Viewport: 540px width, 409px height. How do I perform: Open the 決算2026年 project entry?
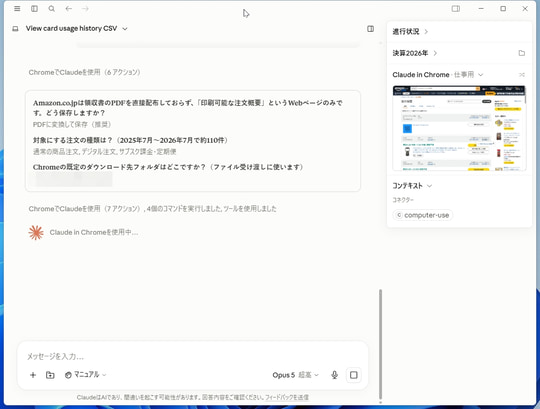point(415,53)
